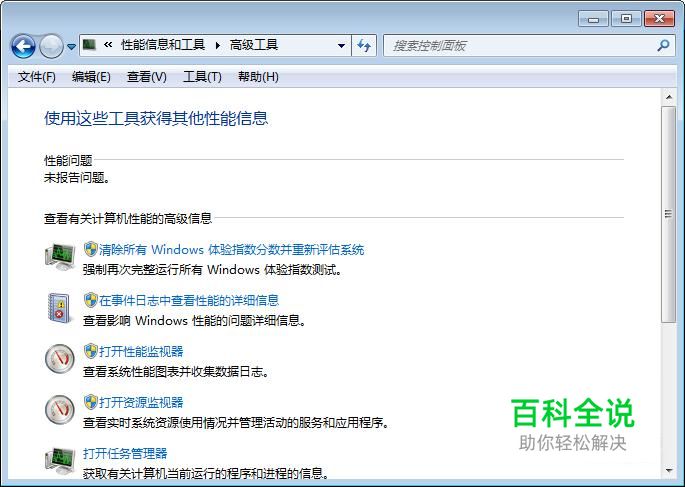Click the magnifier search icon
Image resolution: width=685 pixels, height=487 pixels.
click(x=663, y=45)
